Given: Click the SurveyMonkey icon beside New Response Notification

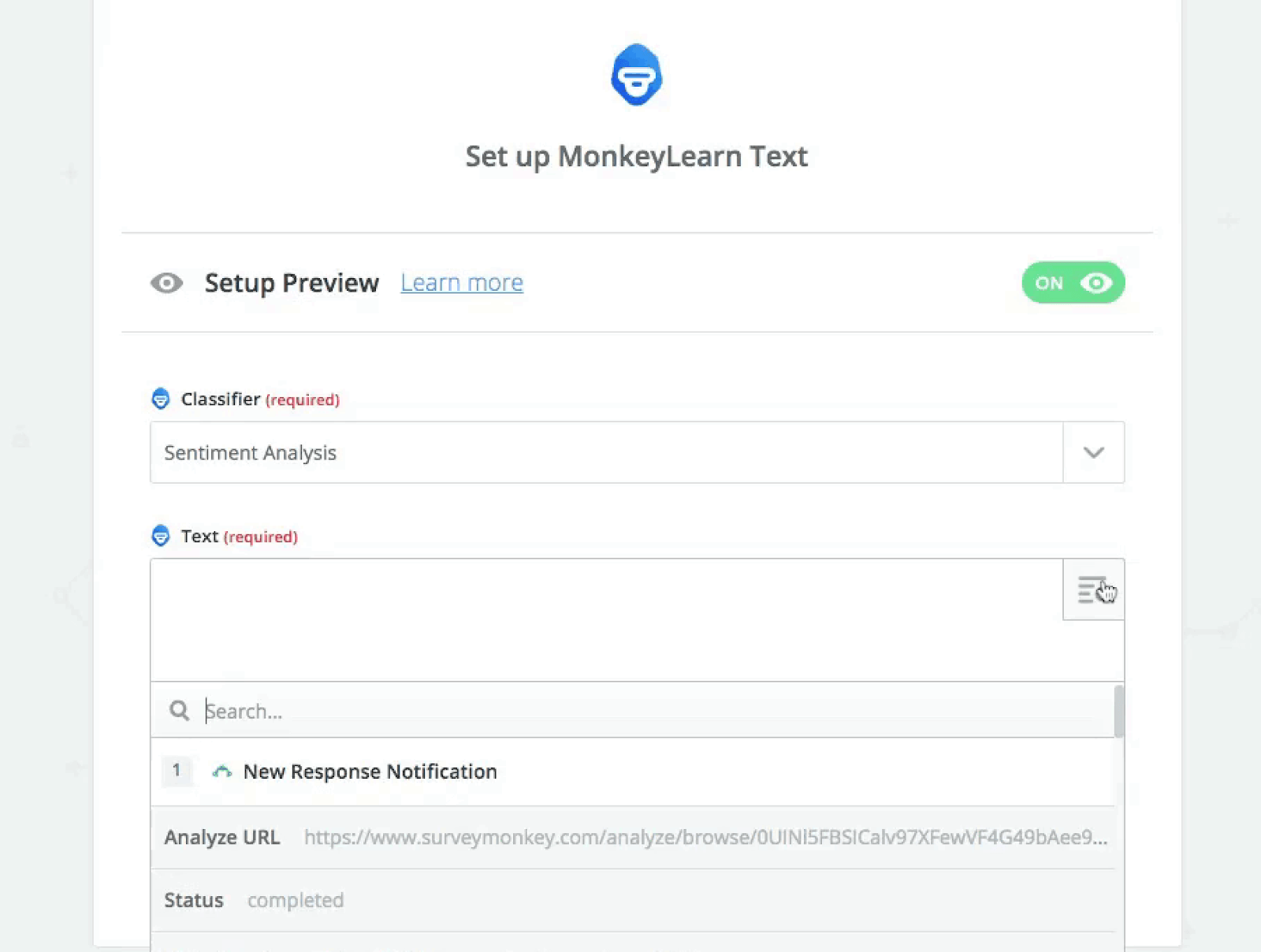Looking at the screenshot, I should point(222,772).
